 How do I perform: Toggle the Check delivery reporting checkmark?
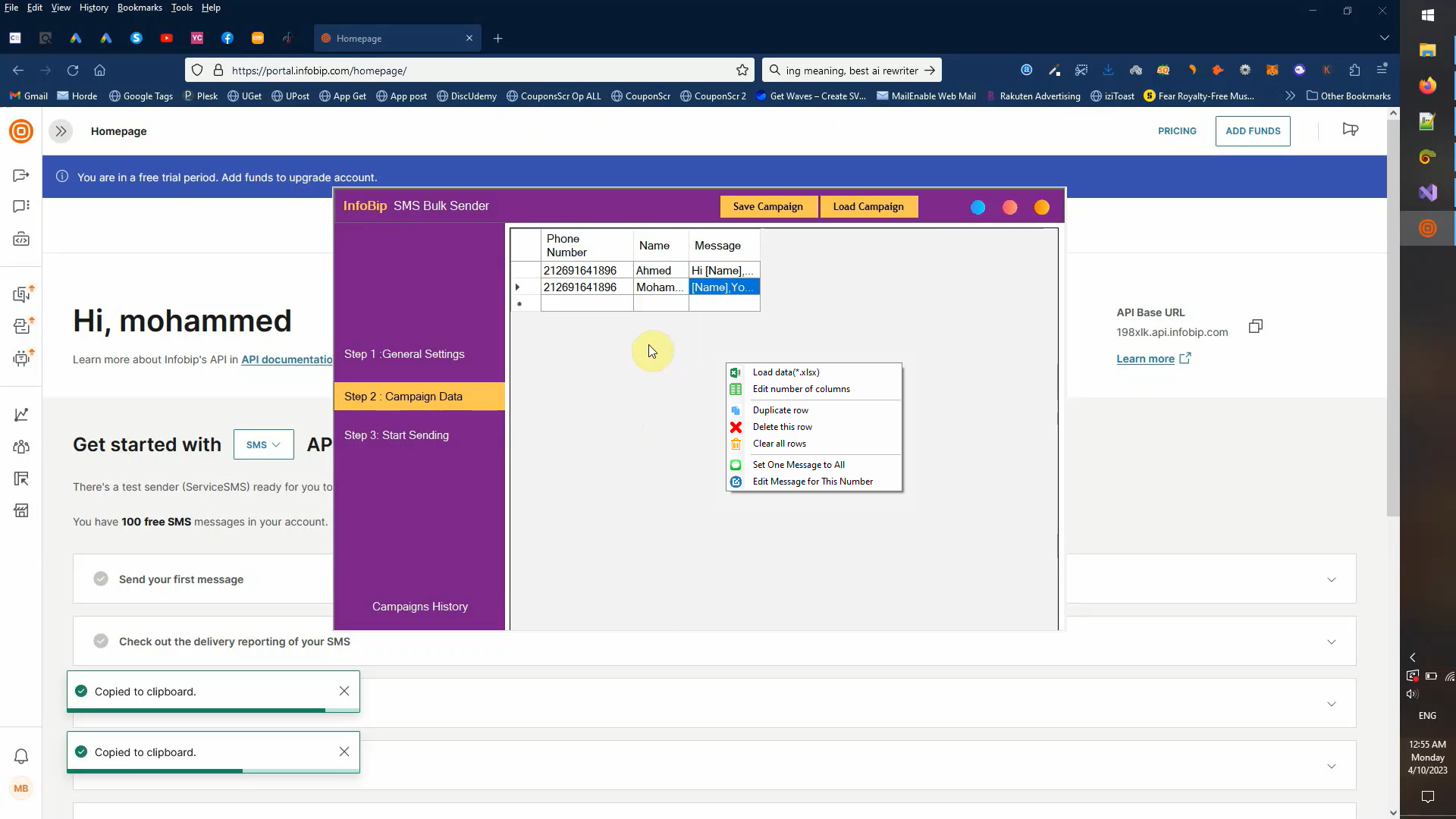click(x=101, y=642)
